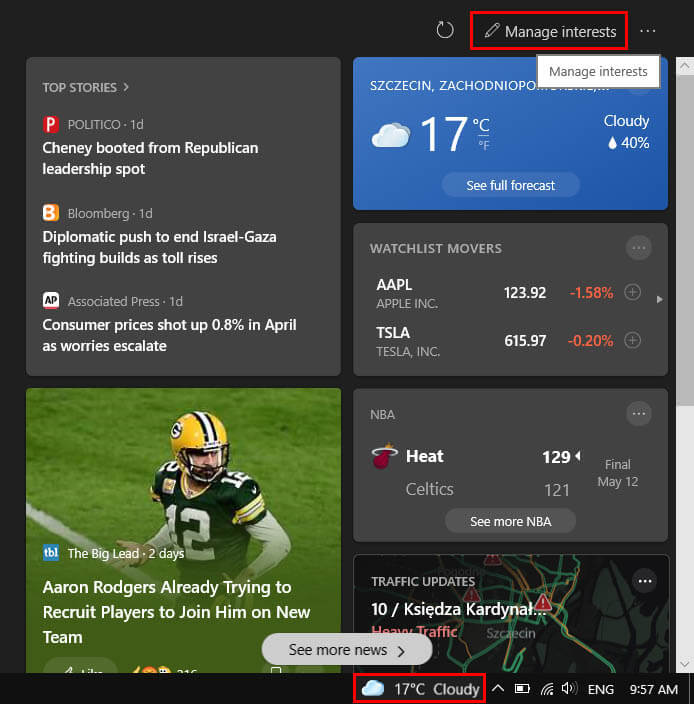Click Szczecin location header in weather card
Screen dimensions: 694x704
pos(489,85)
